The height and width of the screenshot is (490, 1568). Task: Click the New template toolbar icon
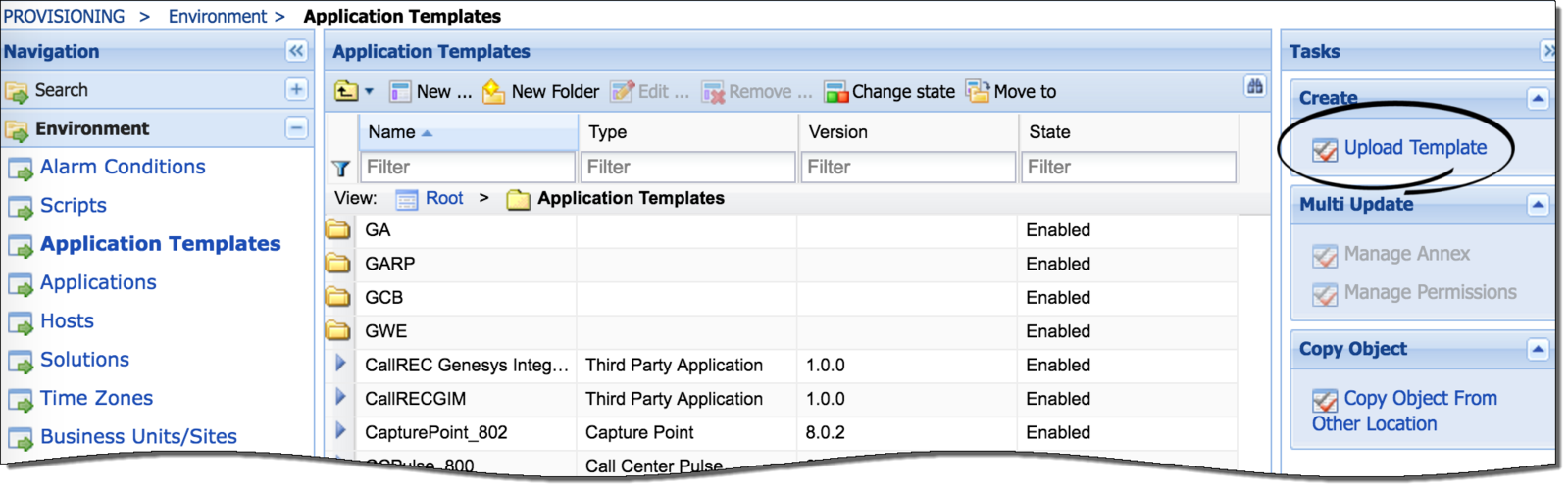tap(400, 92)
